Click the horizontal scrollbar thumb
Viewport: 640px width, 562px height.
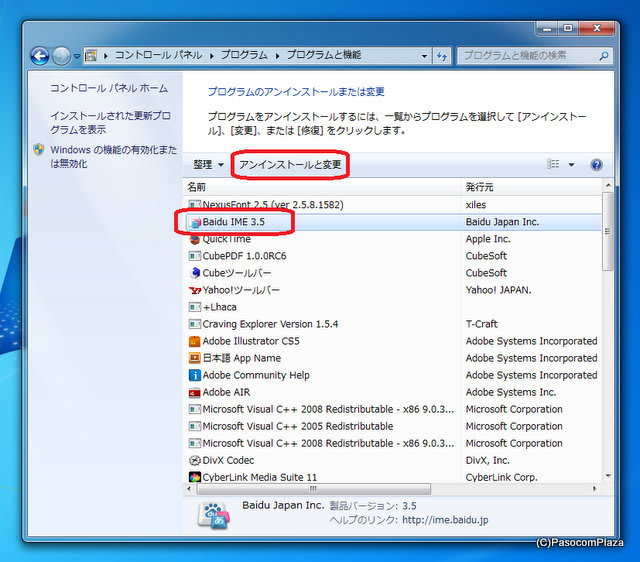click(x=313, y=489)
